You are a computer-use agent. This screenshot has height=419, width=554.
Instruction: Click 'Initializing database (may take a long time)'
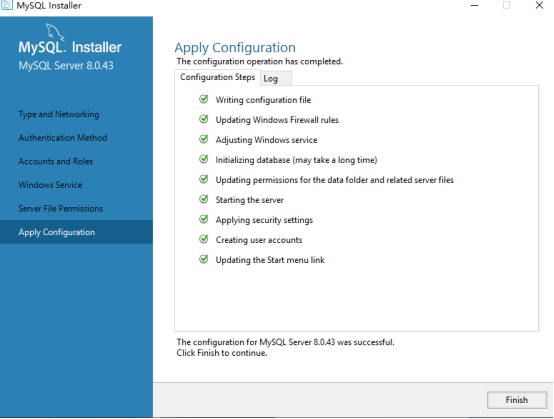[296, 160]
